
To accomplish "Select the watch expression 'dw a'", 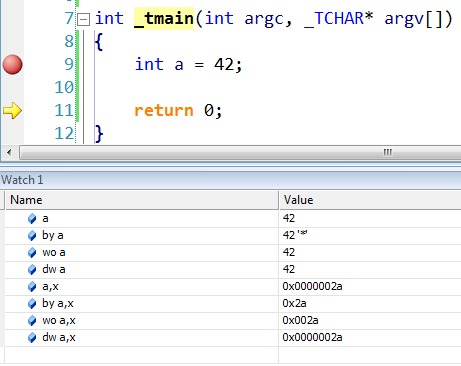I will click(x=54, y=269).
